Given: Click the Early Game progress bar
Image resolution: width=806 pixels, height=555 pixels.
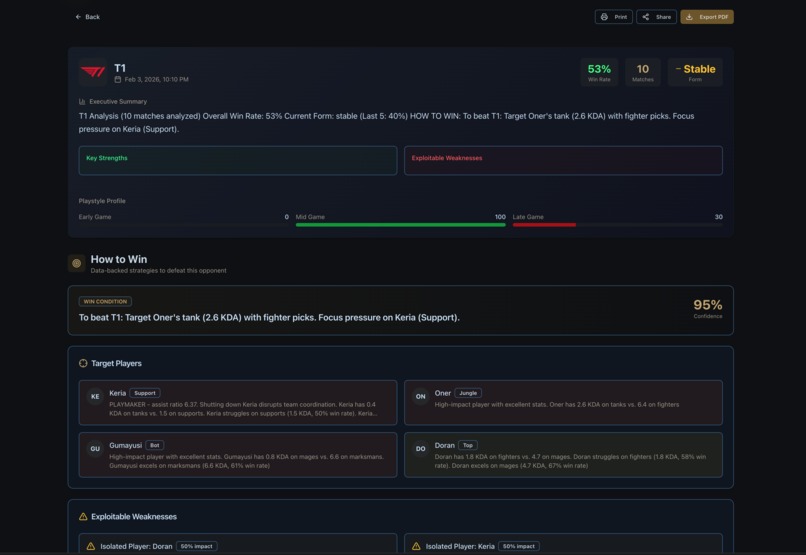Looking at the screenshot, I should [x=184, y=225].
